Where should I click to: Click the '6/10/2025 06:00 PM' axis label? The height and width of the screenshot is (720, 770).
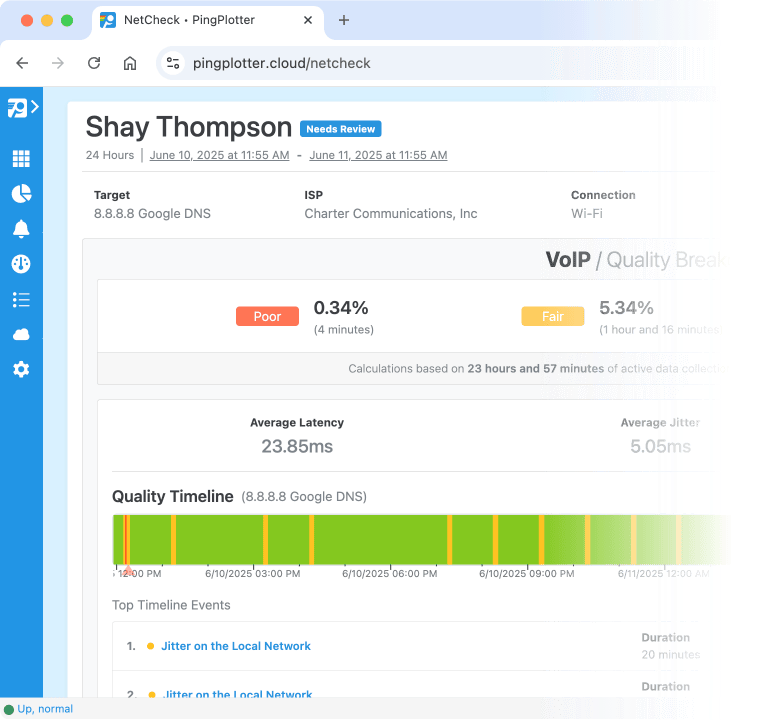[x=389, y=574]
